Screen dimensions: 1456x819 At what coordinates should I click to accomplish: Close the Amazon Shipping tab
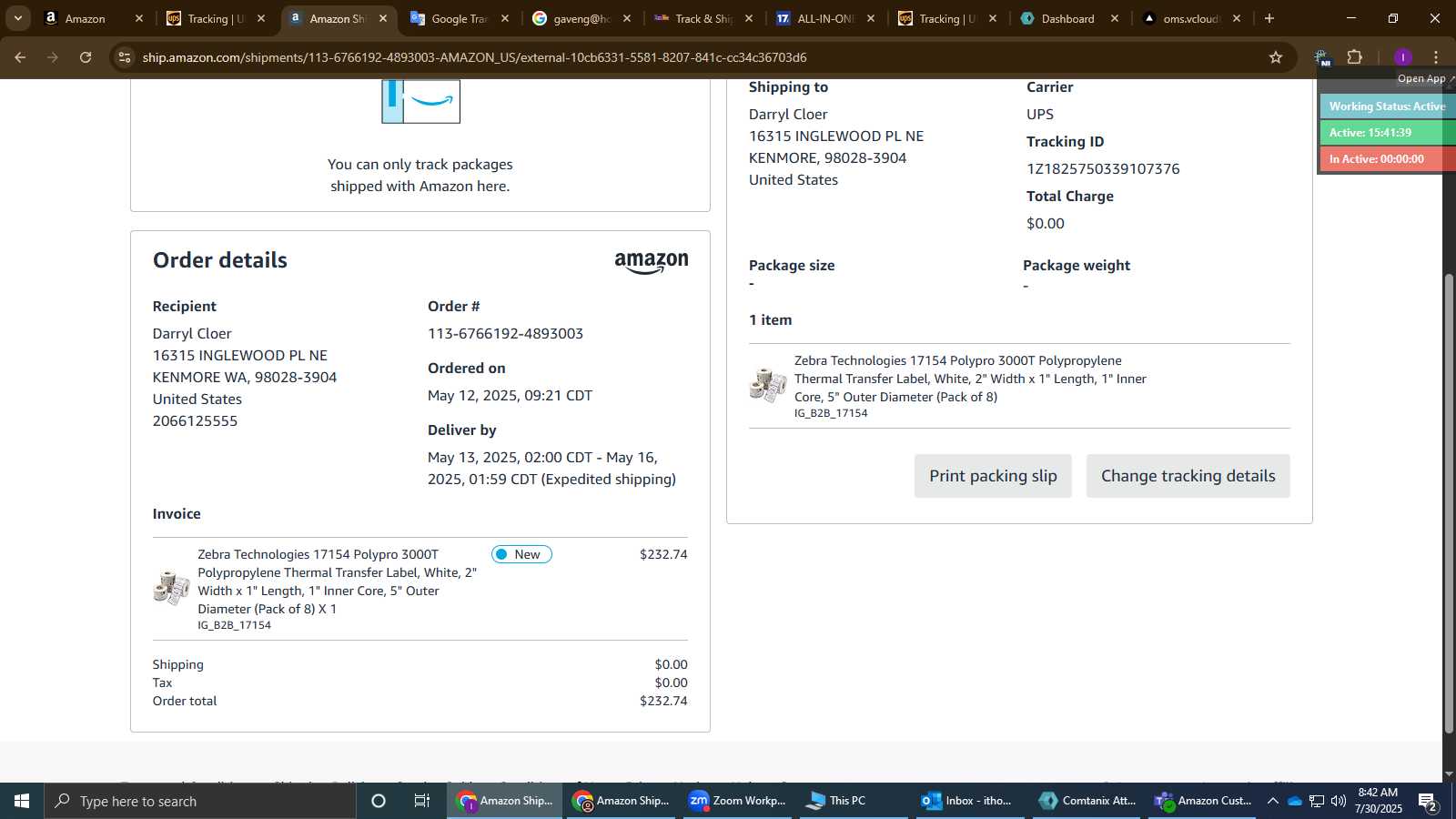click(x=383, y=18)
